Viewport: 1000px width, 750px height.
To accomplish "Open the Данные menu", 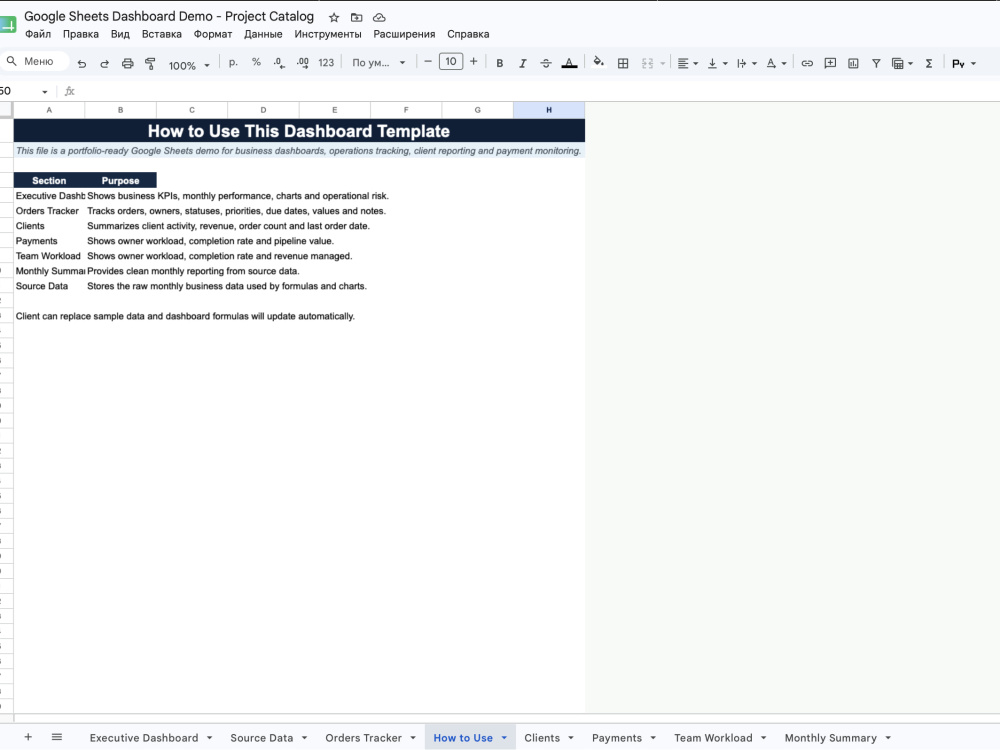I will [x=263, y=34].
